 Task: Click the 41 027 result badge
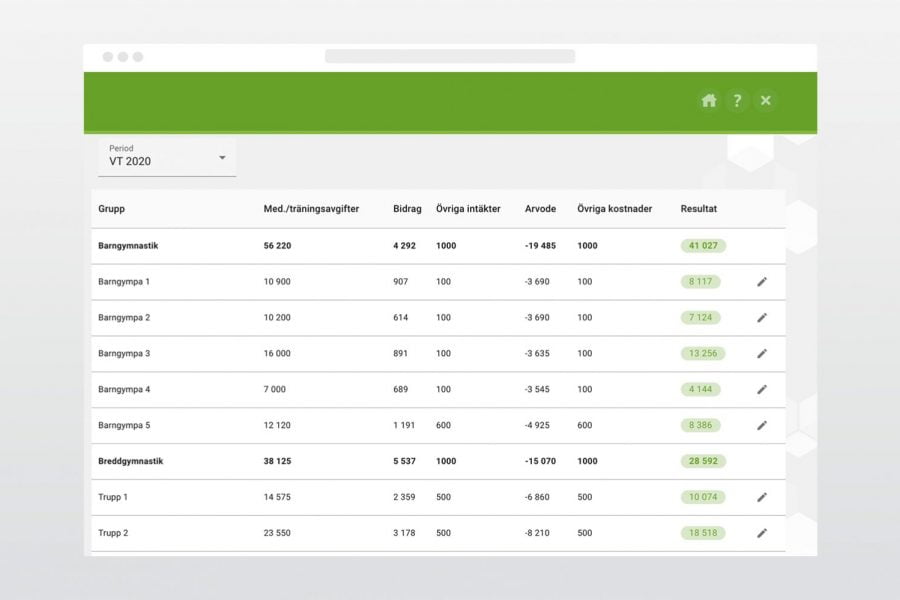click(x=703, y=246)
